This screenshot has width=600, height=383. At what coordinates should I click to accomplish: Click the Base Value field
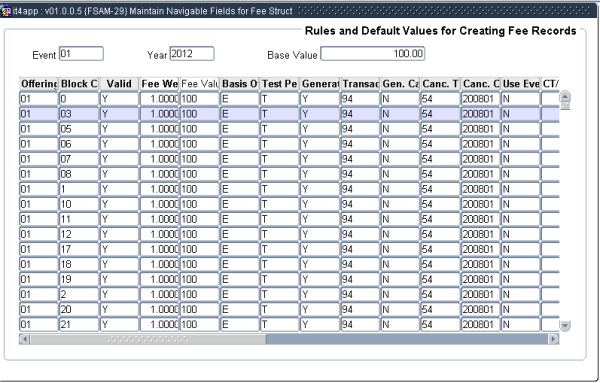pyautogui.click(x=373, y=54)
